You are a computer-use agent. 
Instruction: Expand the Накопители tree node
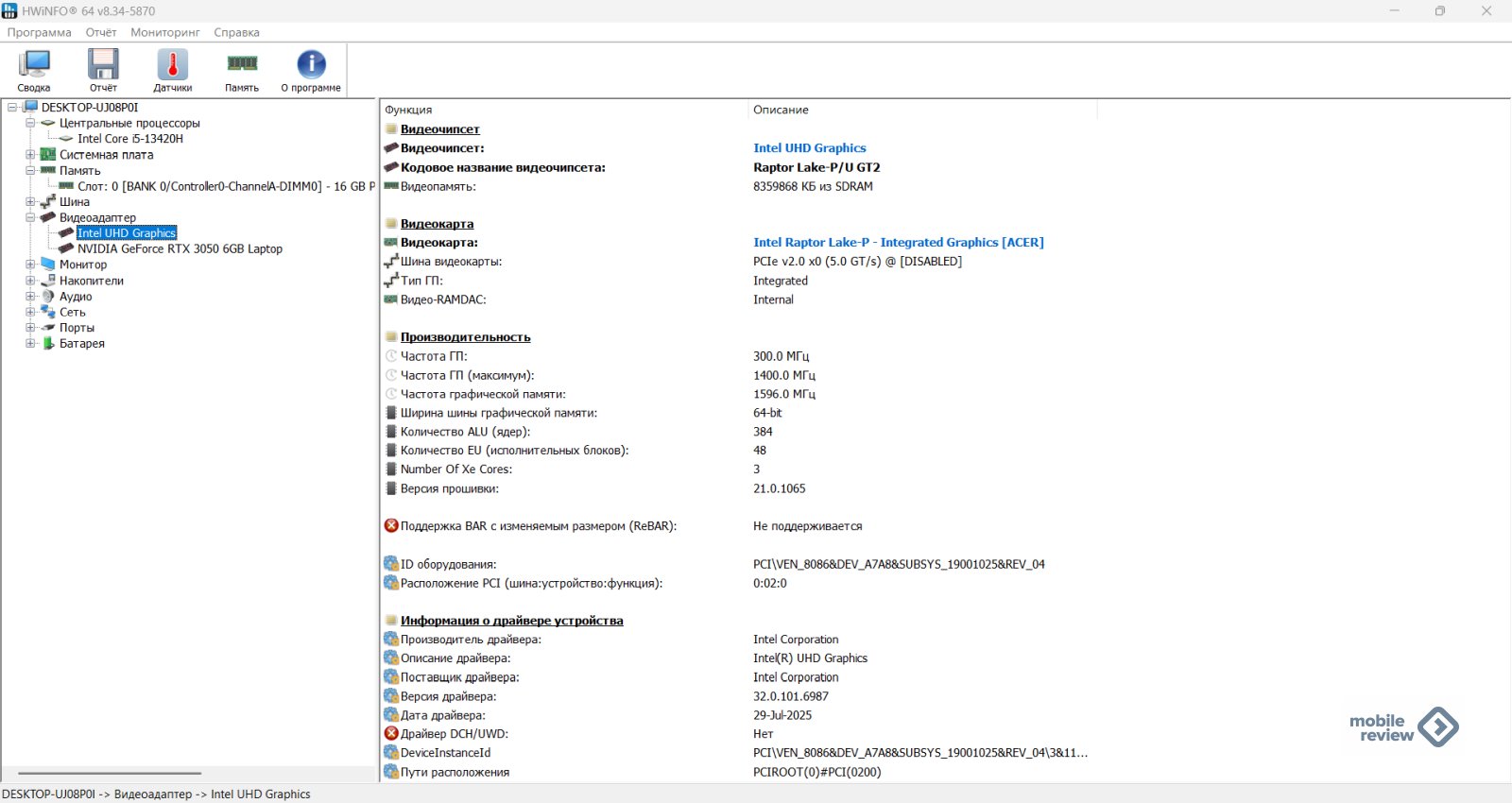30,281
